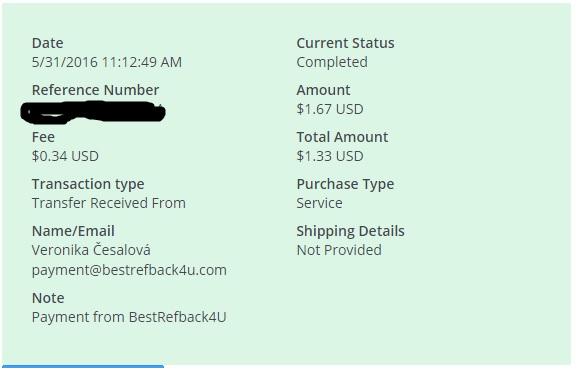
Task: Click the Reference Number label
Action: 95,90
